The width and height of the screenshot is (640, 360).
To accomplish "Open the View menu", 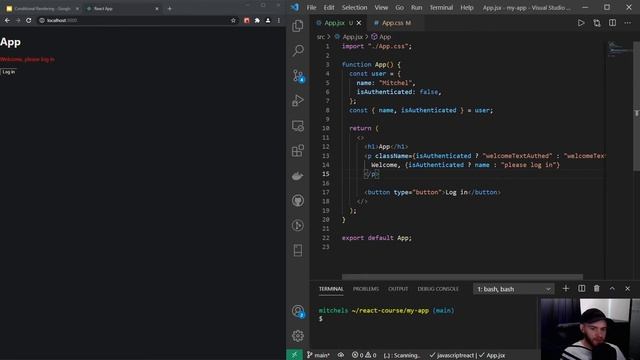I will tap(381, 7).
